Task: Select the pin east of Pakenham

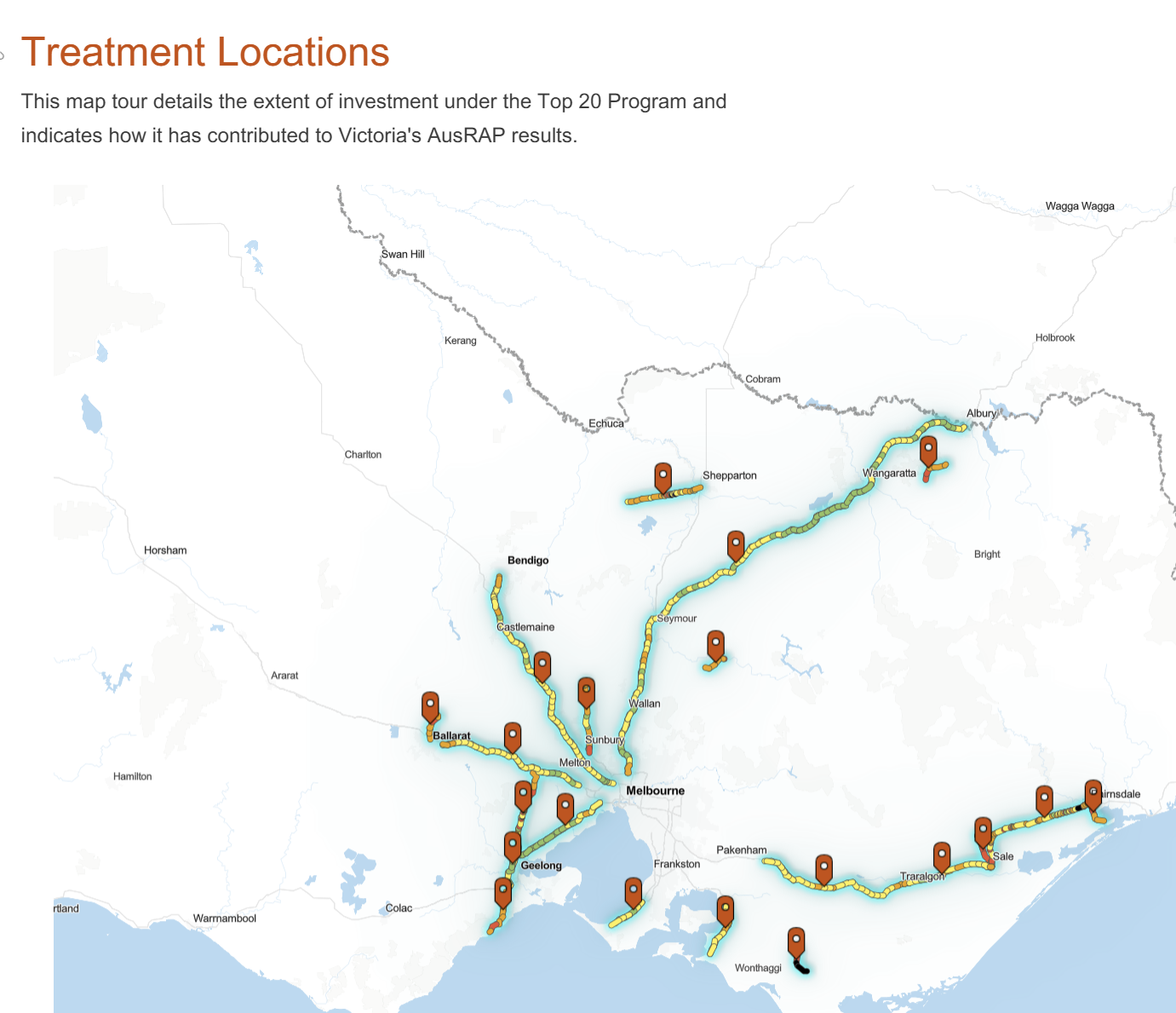Action: 823,868
